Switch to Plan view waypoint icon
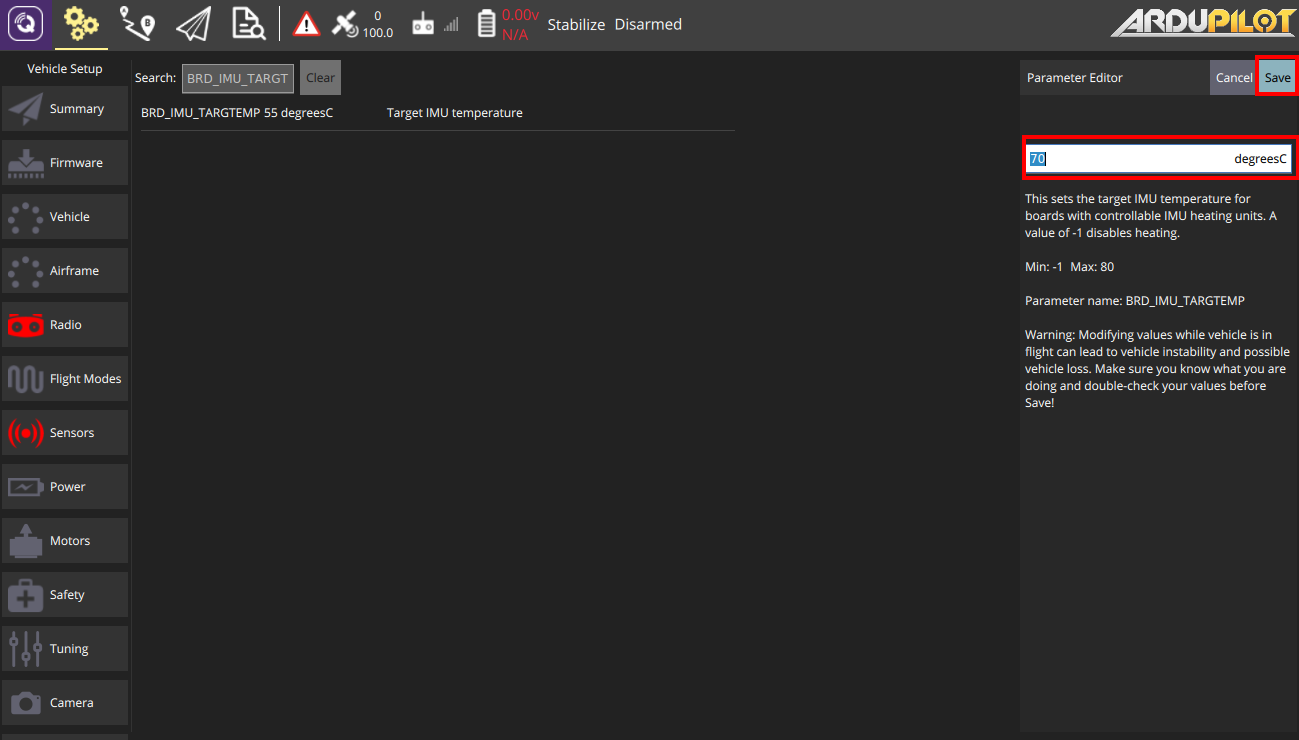Screen dimensions: 1299x740 point(137,24)
